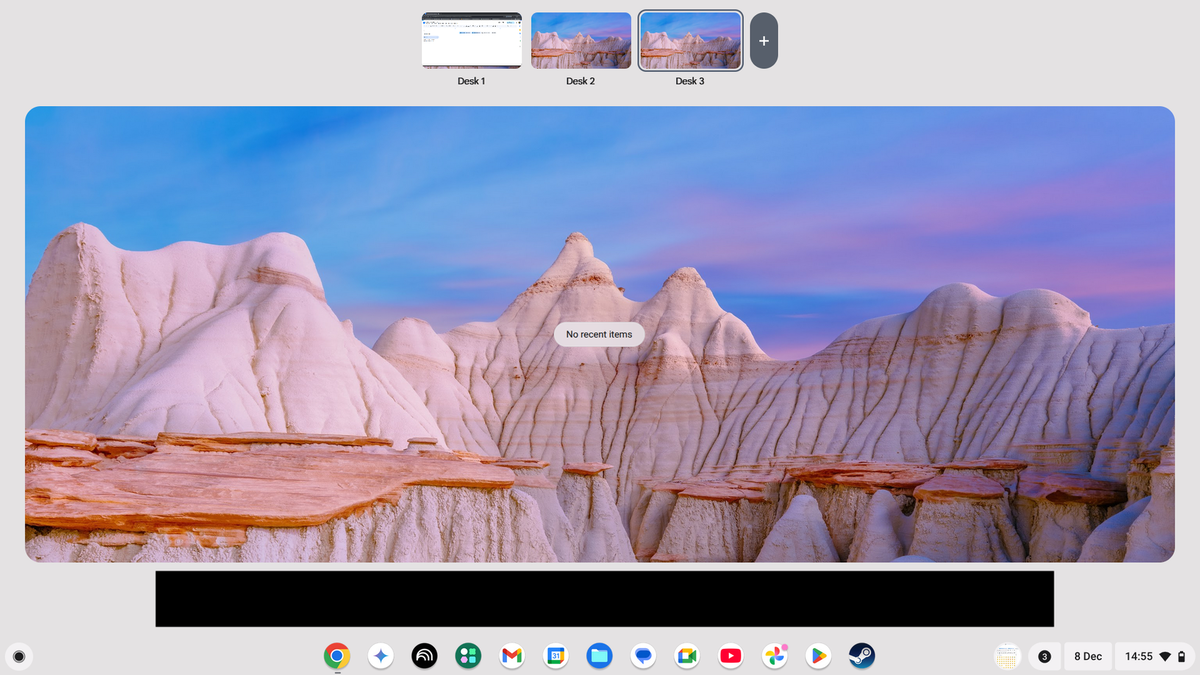This screenshot has width=1200, height=675.
Task: Show the 3 notifications badge
Action: [x=1044, y=656]
